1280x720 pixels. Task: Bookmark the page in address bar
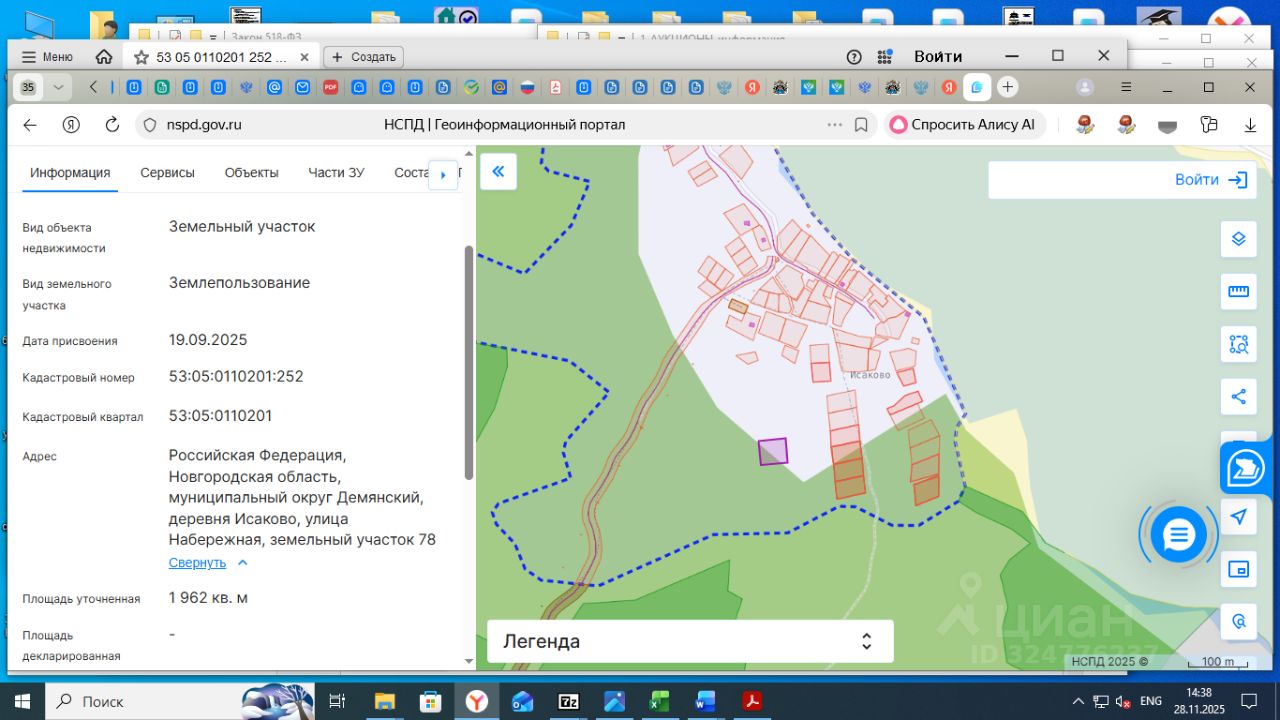tap(861, 125)
